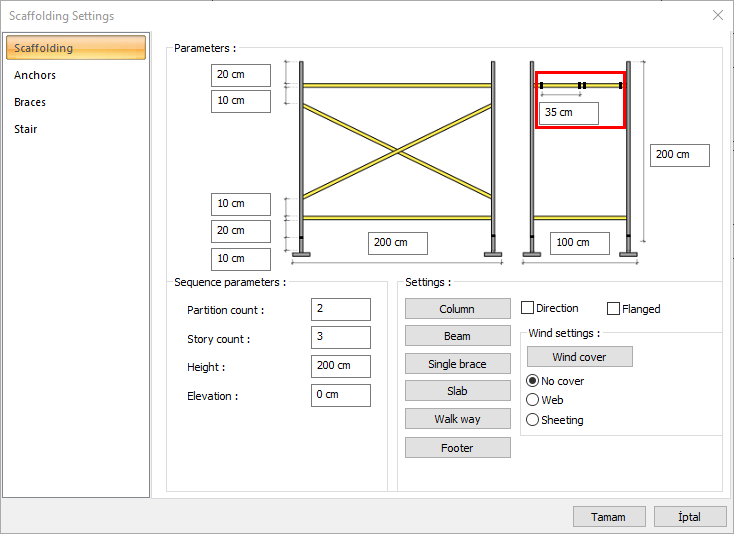734x534 pixels.
Task: Go to the Stair settings
Action: coord(26,129)
